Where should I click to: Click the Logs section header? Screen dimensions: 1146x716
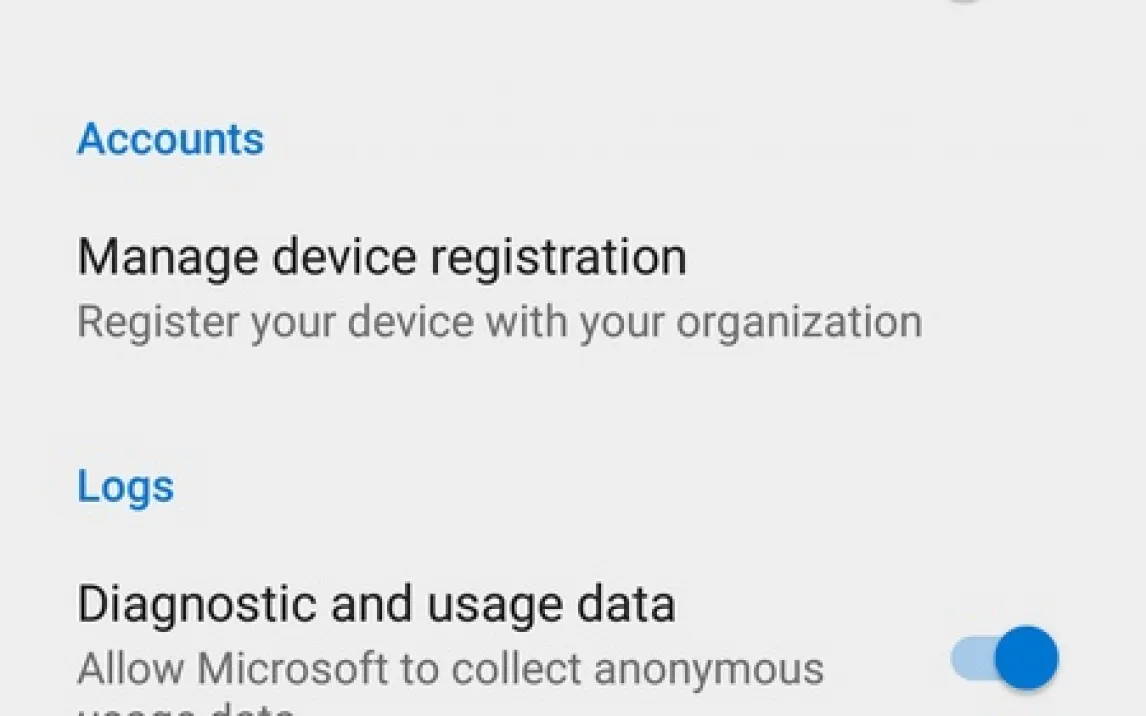[126, 487]
